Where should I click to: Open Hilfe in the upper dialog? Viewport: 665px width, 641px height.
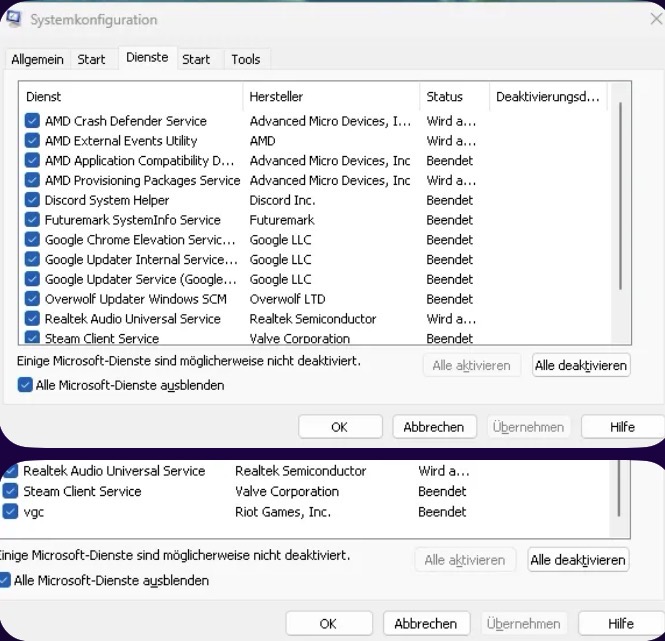tap(622, 427)
